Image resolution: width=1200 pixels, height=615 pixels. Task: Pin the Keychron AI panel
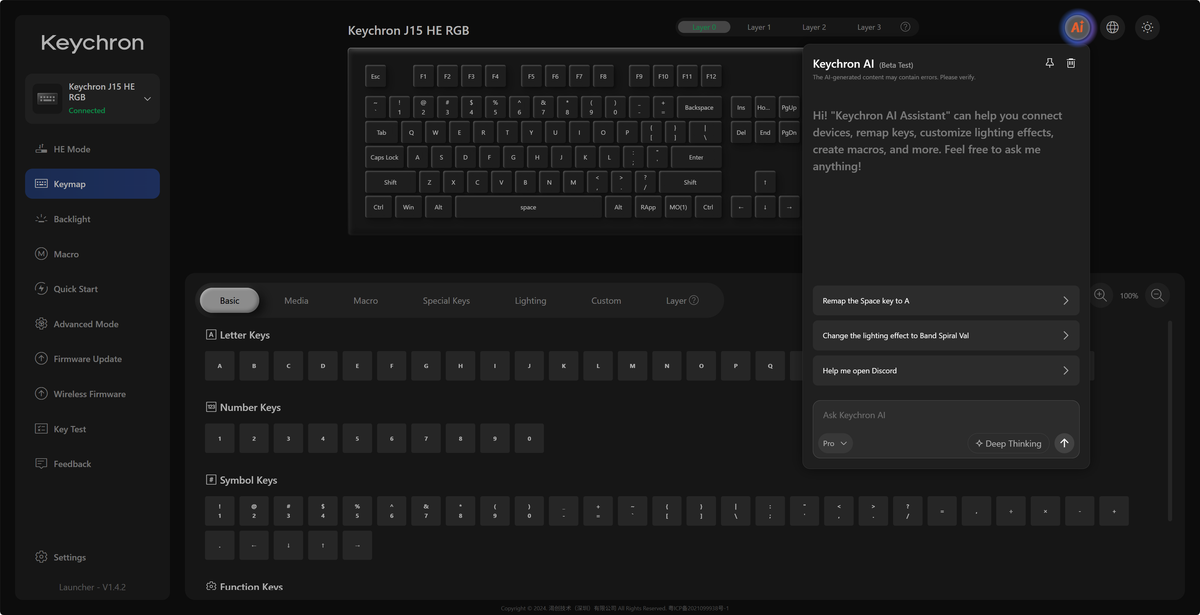[x=1049, y=63]
